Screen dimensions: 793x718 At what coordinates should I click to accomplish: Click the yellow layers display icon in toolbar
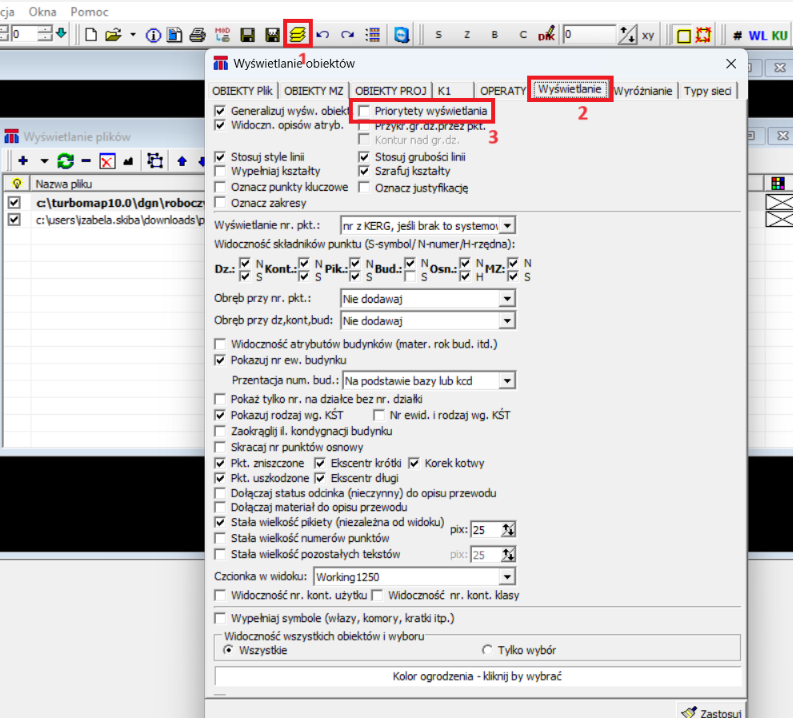click(297, 34)
